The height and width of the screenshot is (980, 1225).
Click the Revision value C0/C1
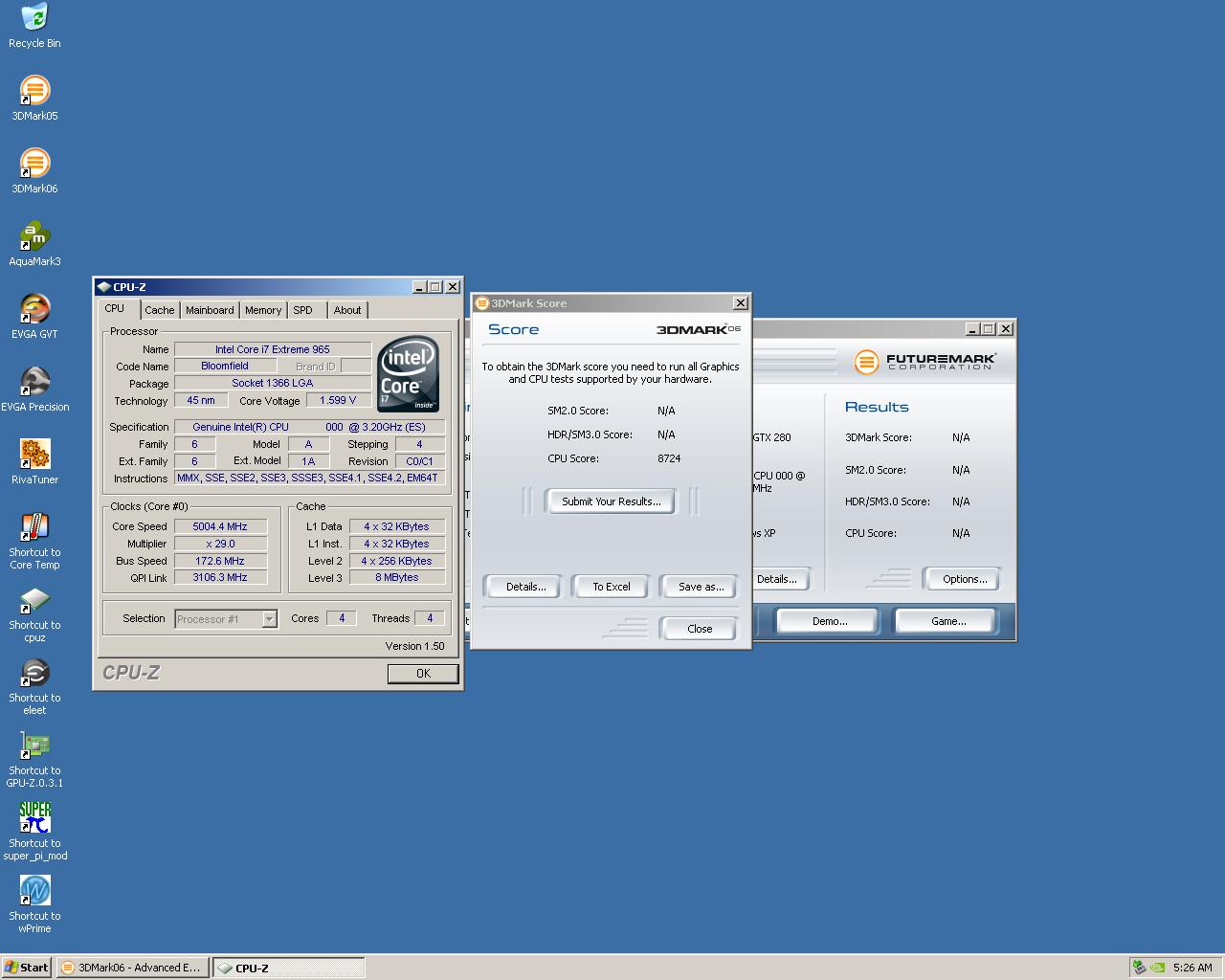point(420,461)
